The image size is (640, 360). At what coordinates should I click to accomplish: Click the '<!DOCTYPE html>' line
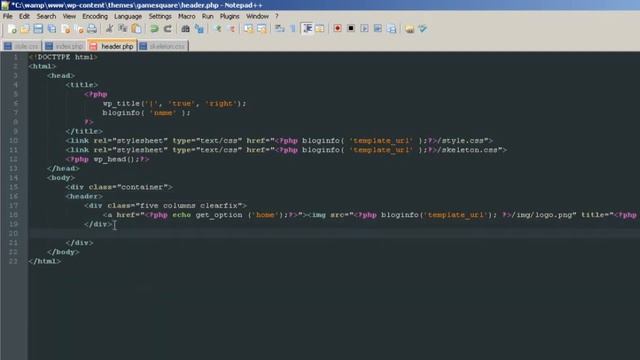pyautogui.click(x=63, y=57)
